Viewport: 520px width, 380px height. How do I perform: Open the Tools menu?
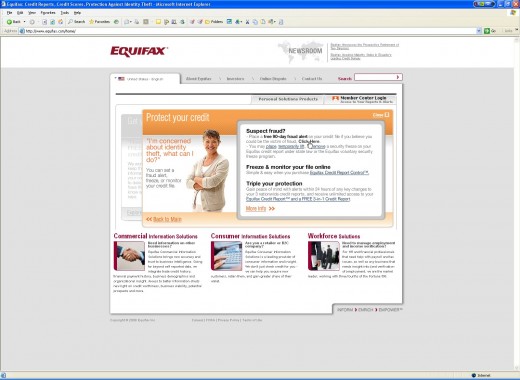[64, 13]
